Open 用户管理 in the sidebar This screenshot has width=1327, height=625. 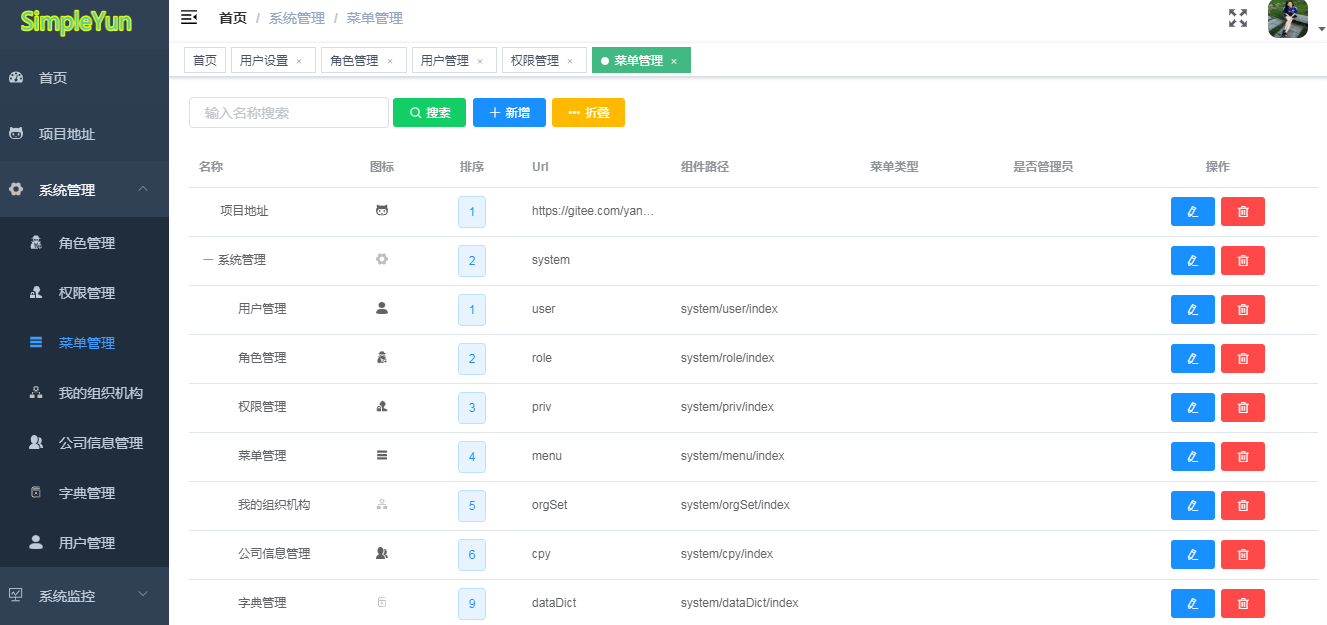pos(84,543)
